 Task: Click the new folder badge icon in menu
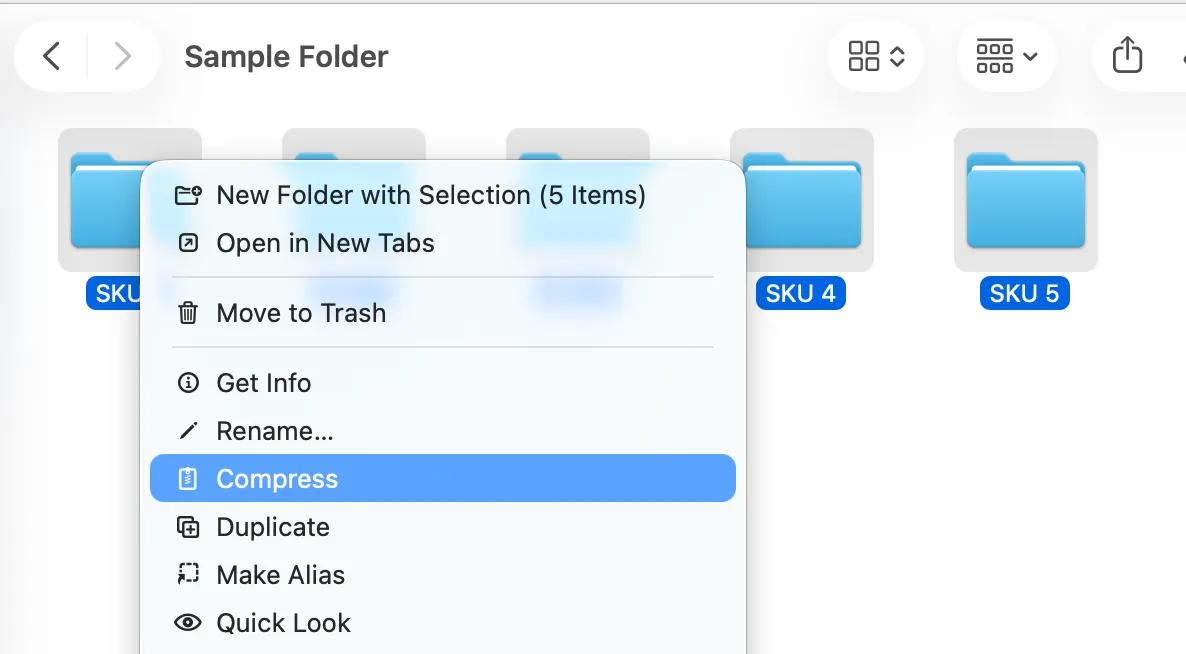coord(187,194)
